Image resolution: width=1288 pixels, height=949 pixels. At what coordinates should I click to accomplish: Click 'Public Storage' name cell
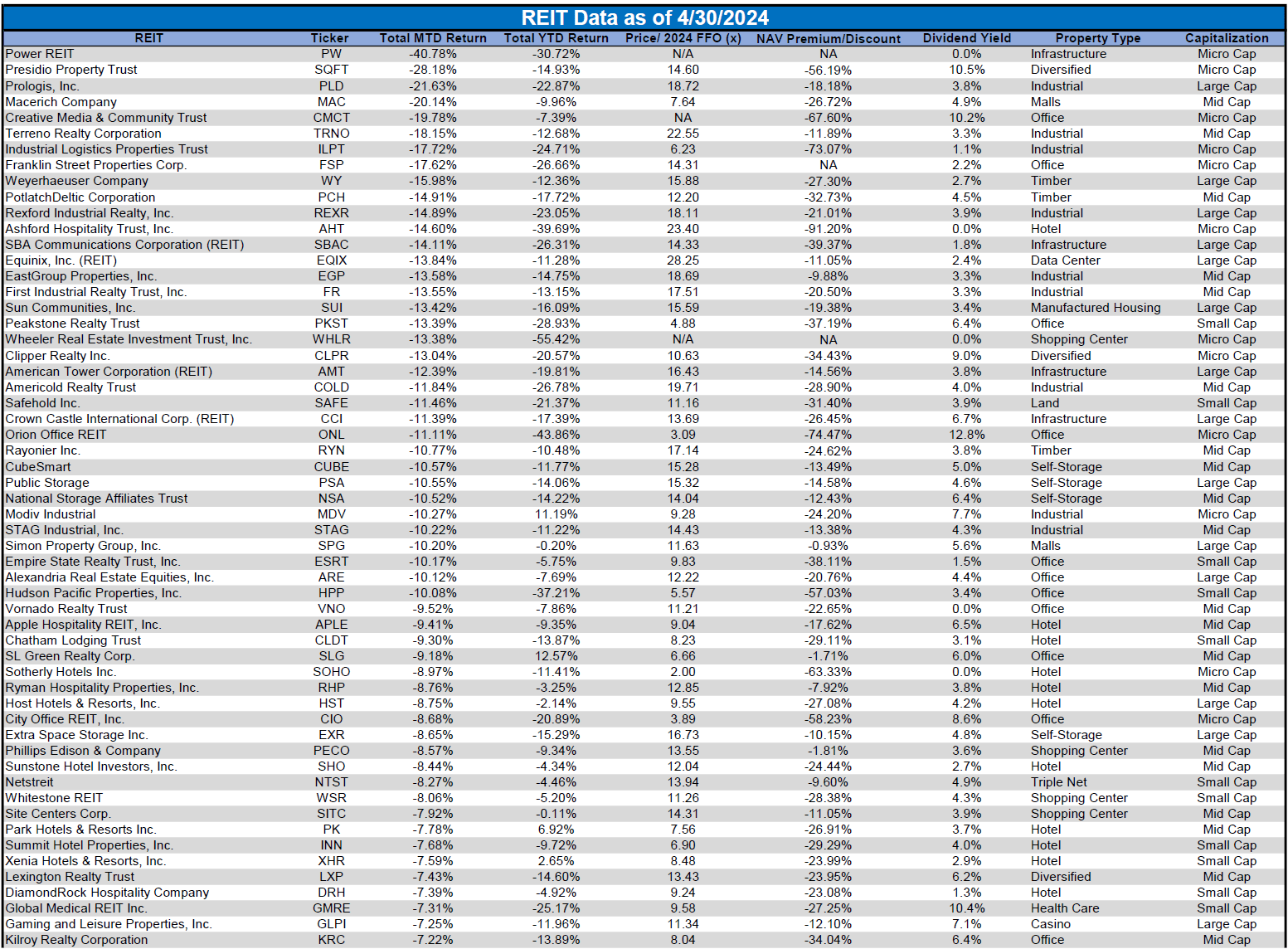click(47, 483)
